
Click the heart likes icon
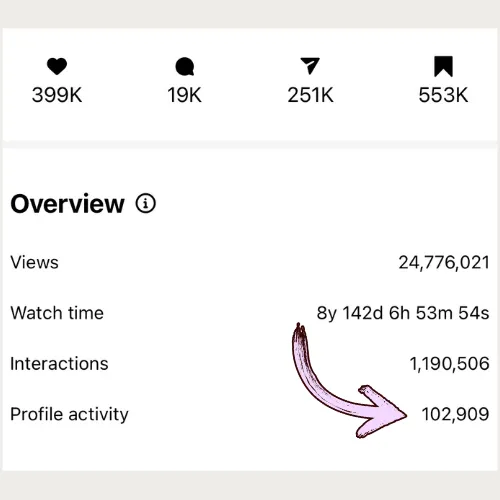coord(57,66)
